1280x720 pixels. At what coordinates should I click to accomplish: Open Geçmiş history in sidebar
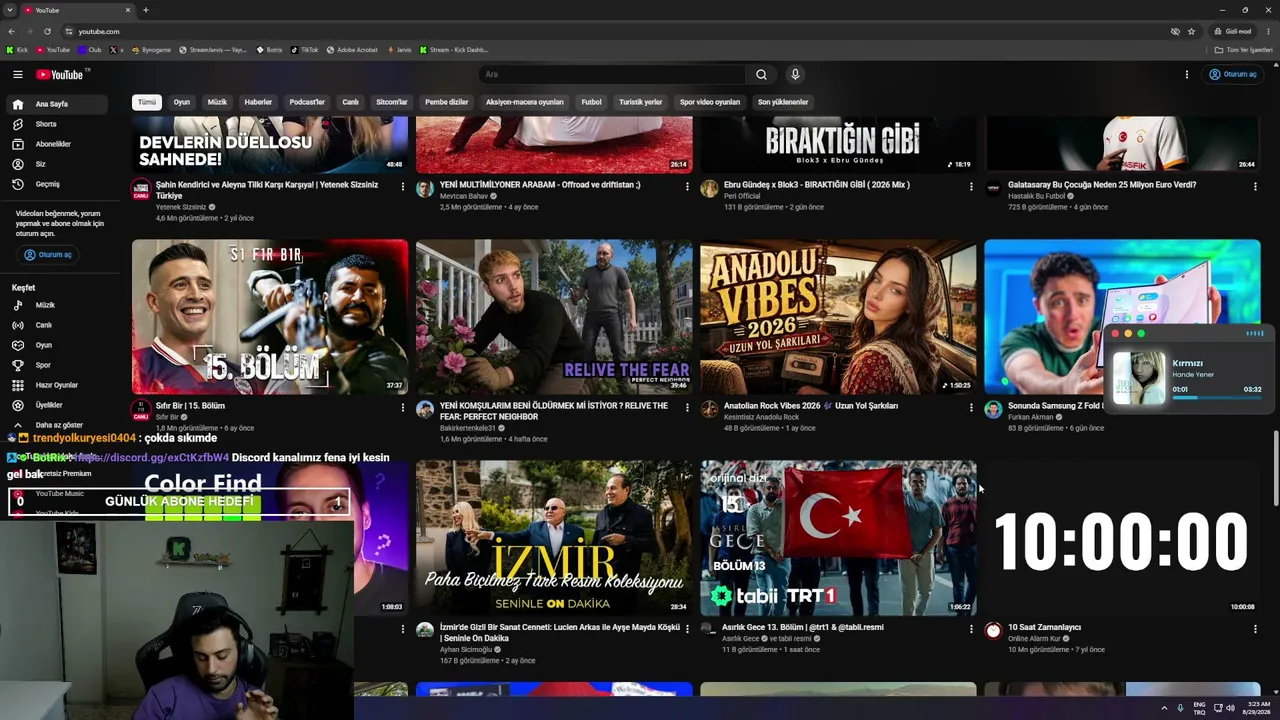click(47, 184)
